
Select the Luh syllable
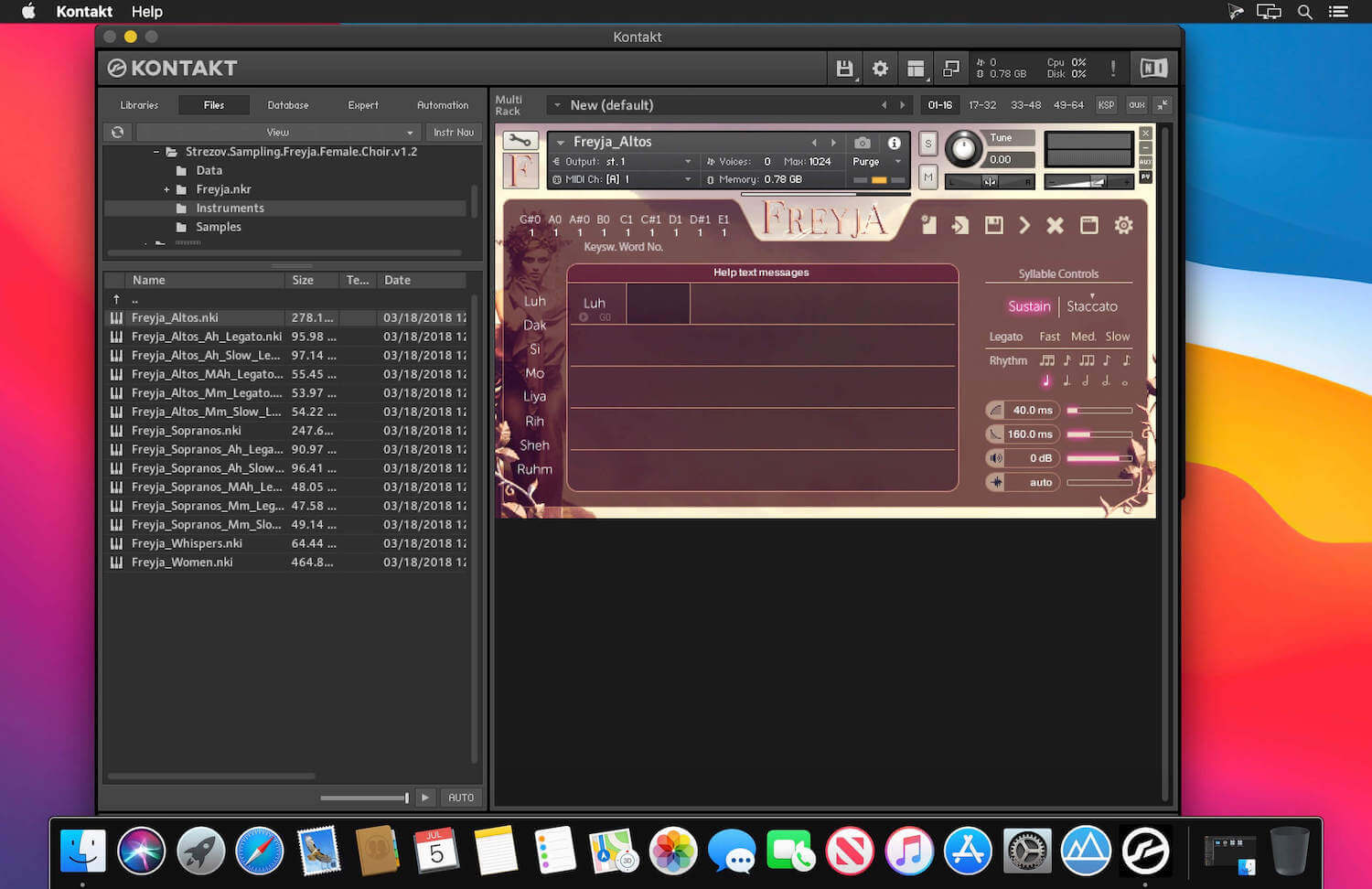click(x=535, y=301)
